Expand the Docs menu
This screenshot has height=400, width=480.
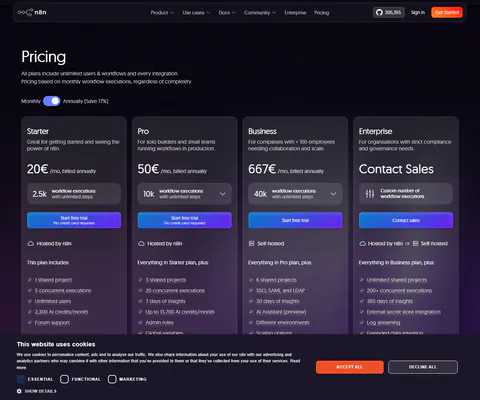pos(227,13)
